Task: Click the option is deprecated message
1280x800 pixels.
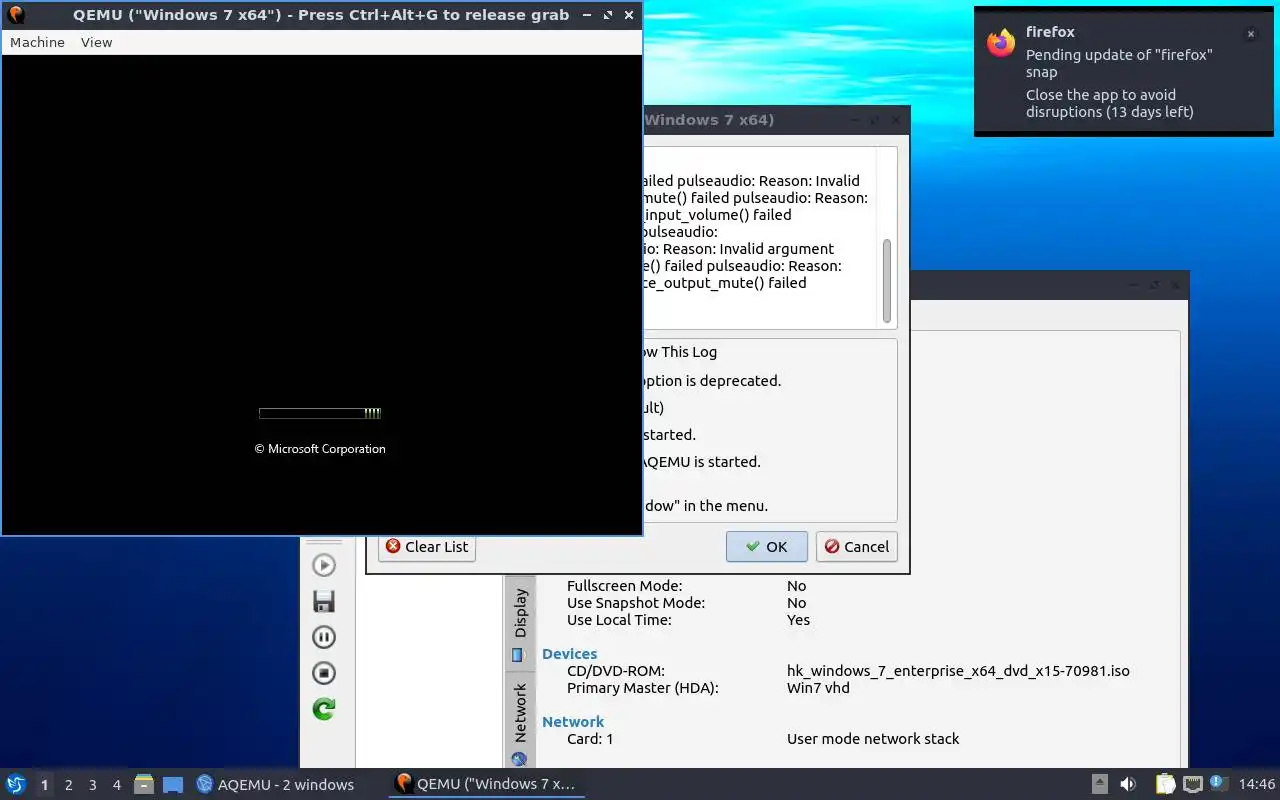Action: click(712, 381)
